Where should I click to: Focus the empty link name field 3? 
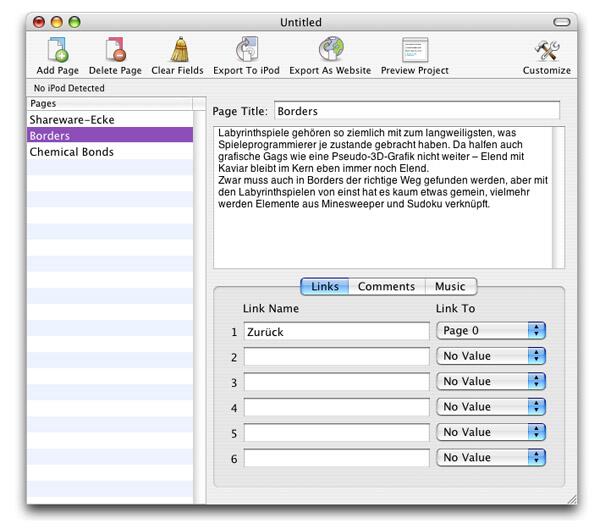tap(336, 382)
